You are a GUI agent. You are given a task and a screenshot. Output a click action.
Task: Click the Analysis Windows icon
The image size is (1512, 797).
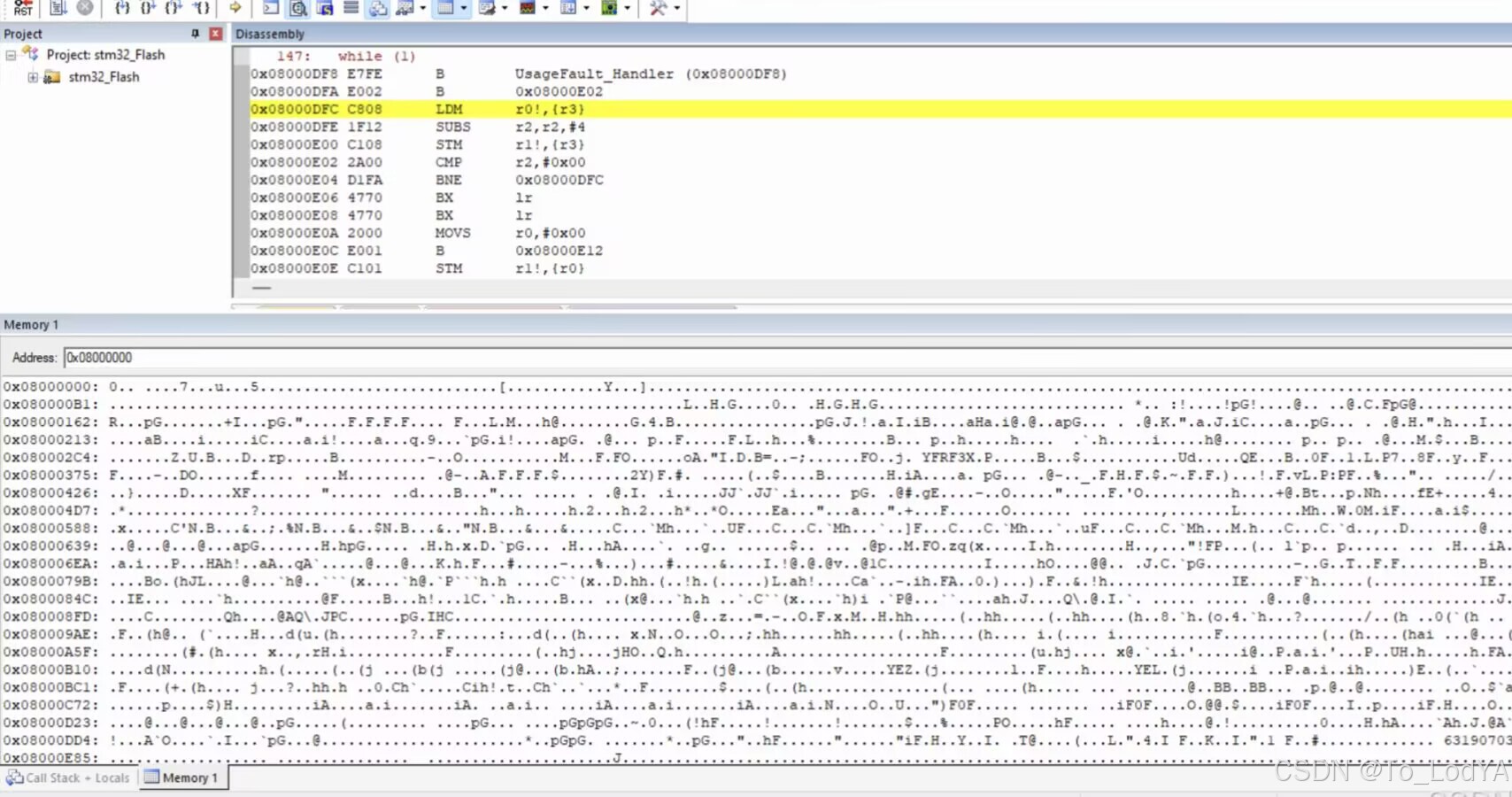pos(528,8)
